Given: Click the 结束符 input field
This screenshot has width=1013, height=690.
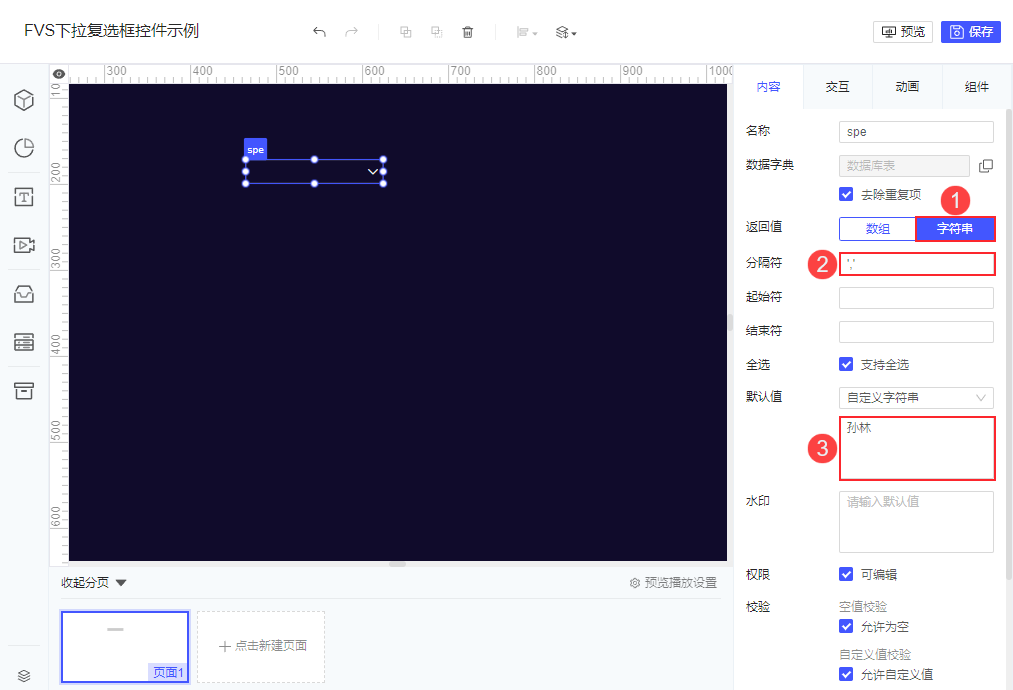Looking at the screenshot, I should pyautogui.click(x=916, y=331).
